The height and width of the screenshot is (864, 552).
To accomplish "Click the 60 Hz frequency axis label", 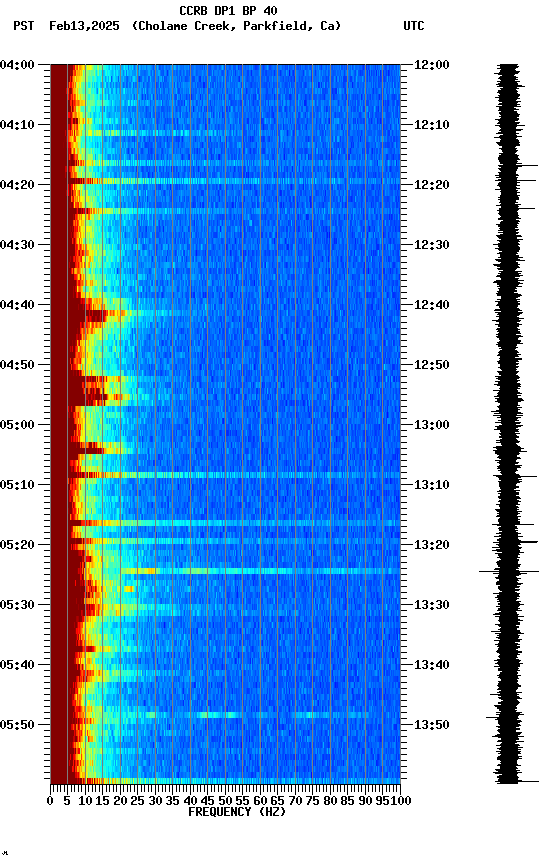I will (260, 801).
